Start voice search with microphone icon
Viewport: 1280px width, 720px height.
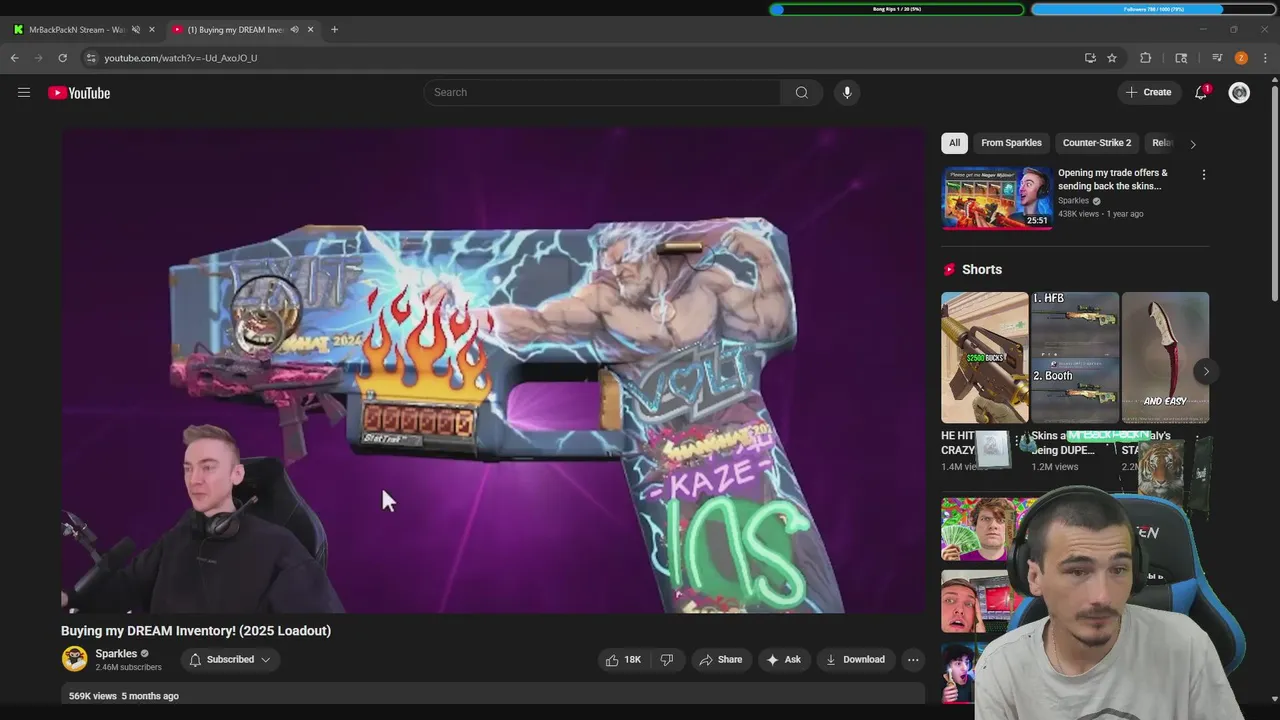tap(847, 92)
